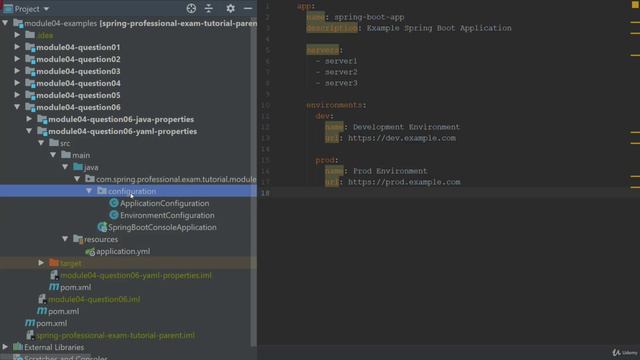Viewport: 640px width, 360px height.
Task: Collapse module04-question06 arrow
Action: click(x=17, y=107)
